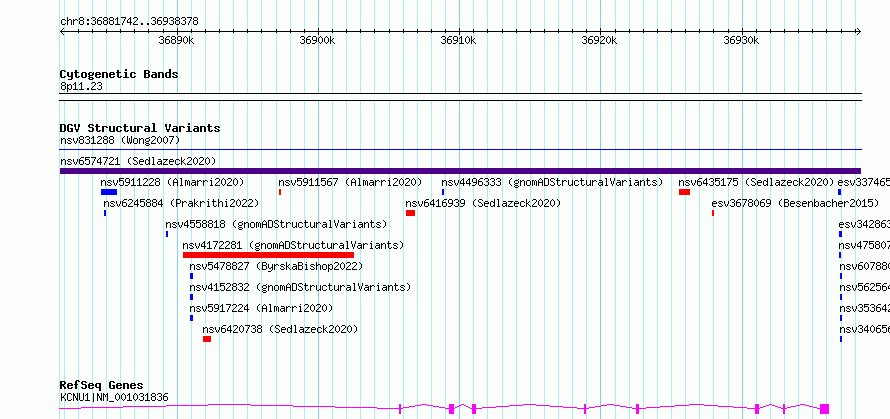Open nsv5917224 (Almarri2020) label

[261, 308]
